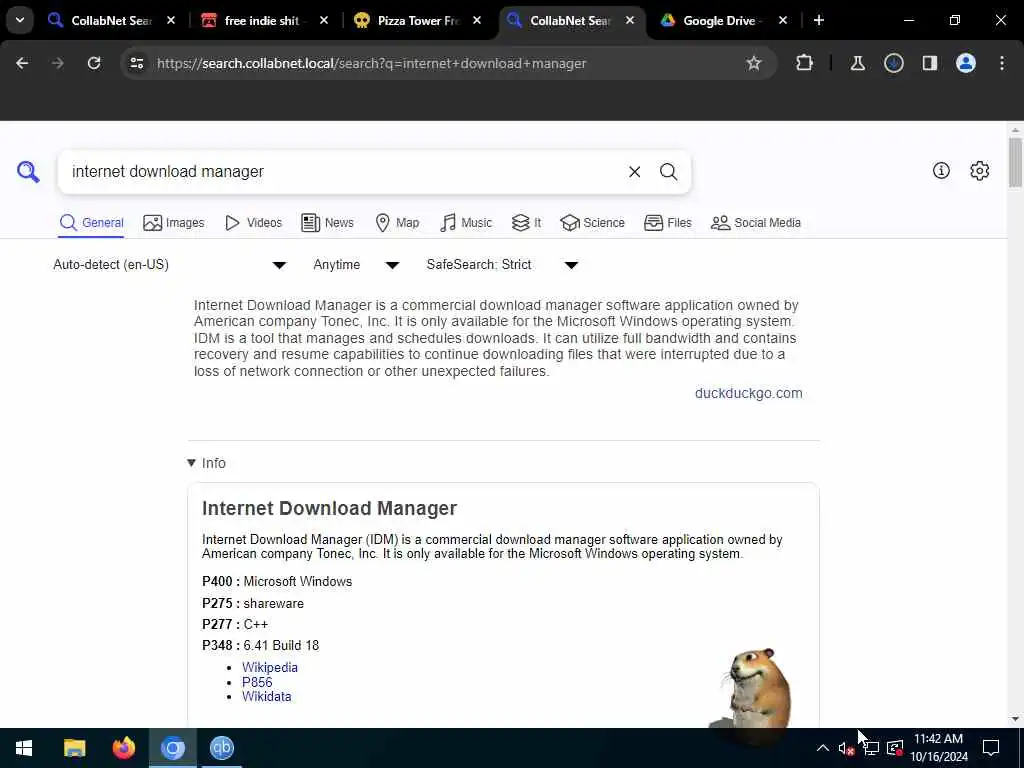Viewport: 1024px width, 768px height.
Task: Select the Science search category
Action: pos(592,223)
